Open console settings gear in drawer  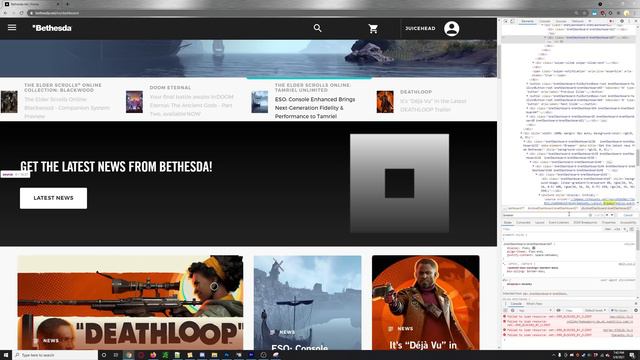click(x=636, y=311)
